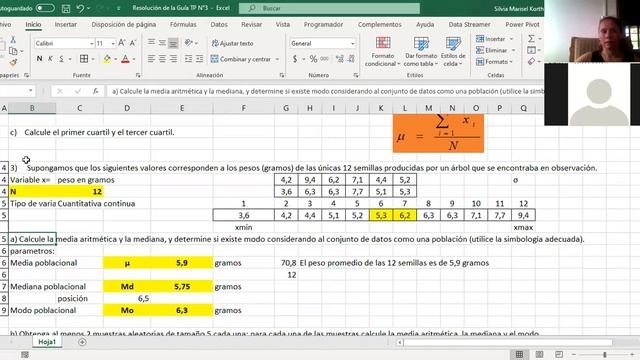
Task: Click the Decrease Decimal icon
Action: pyautogui.click(x=351, y=59)
